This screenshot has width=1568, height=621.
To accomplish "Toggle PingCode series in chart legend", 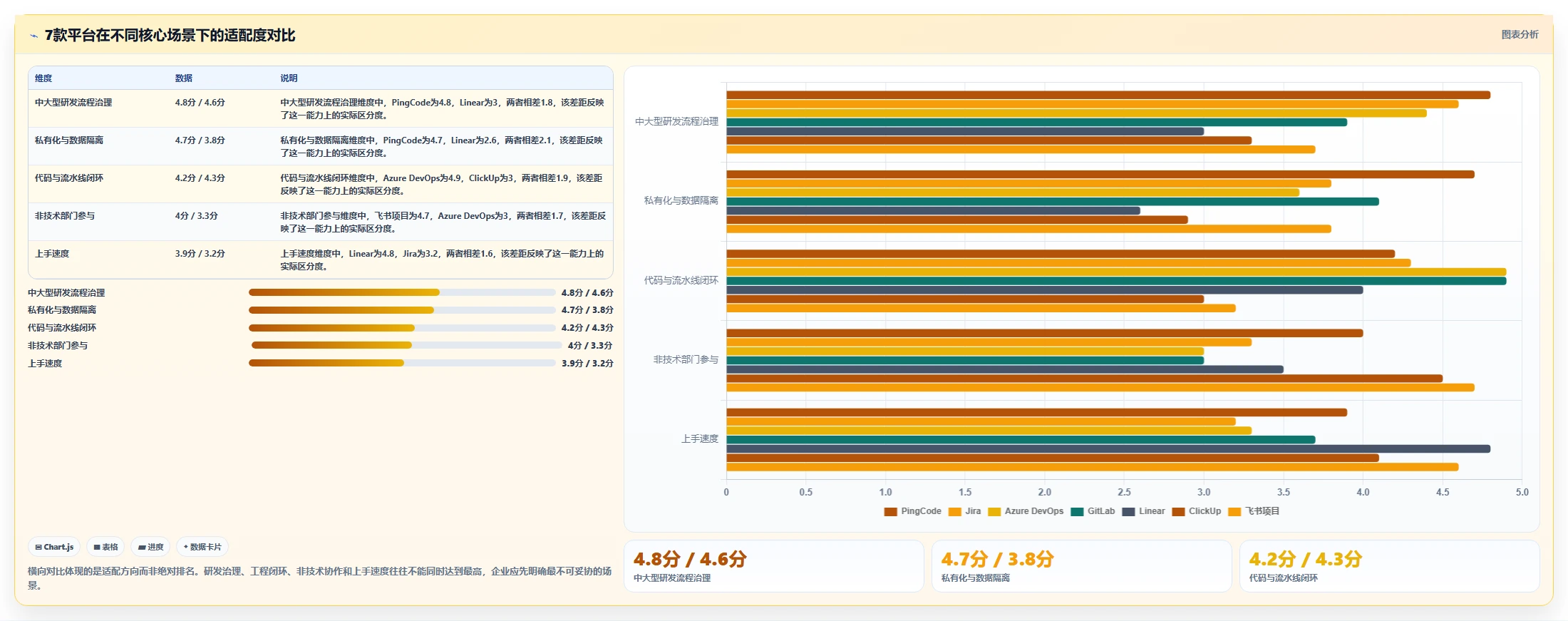I will pyautogui.click(x=912, y=511).
